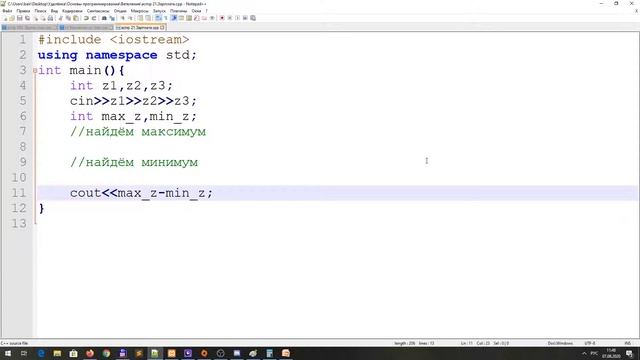Open Find with the binoculars icon
The width and height of the screenshot is (640, 360).
click(x=104, y=18)
